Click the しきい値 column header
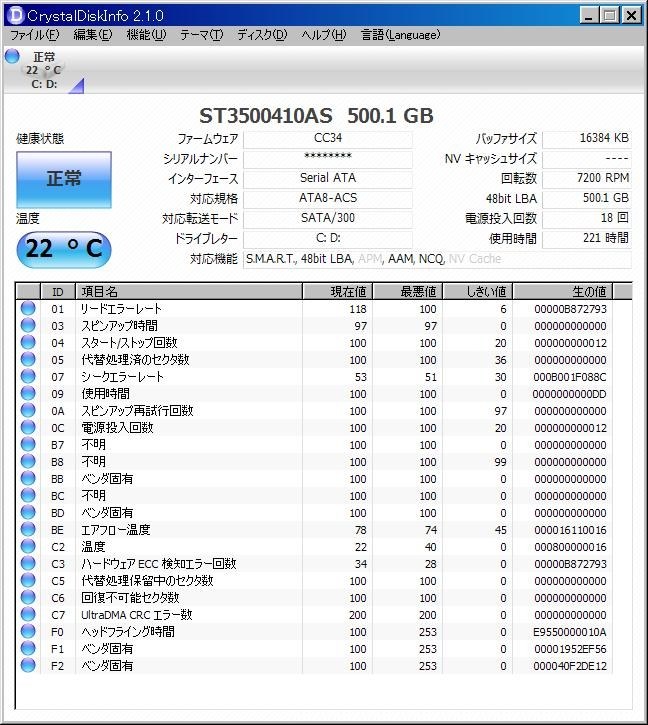This screenshot has width=648, height=725. pyautogui.click(x=478, y=292)
